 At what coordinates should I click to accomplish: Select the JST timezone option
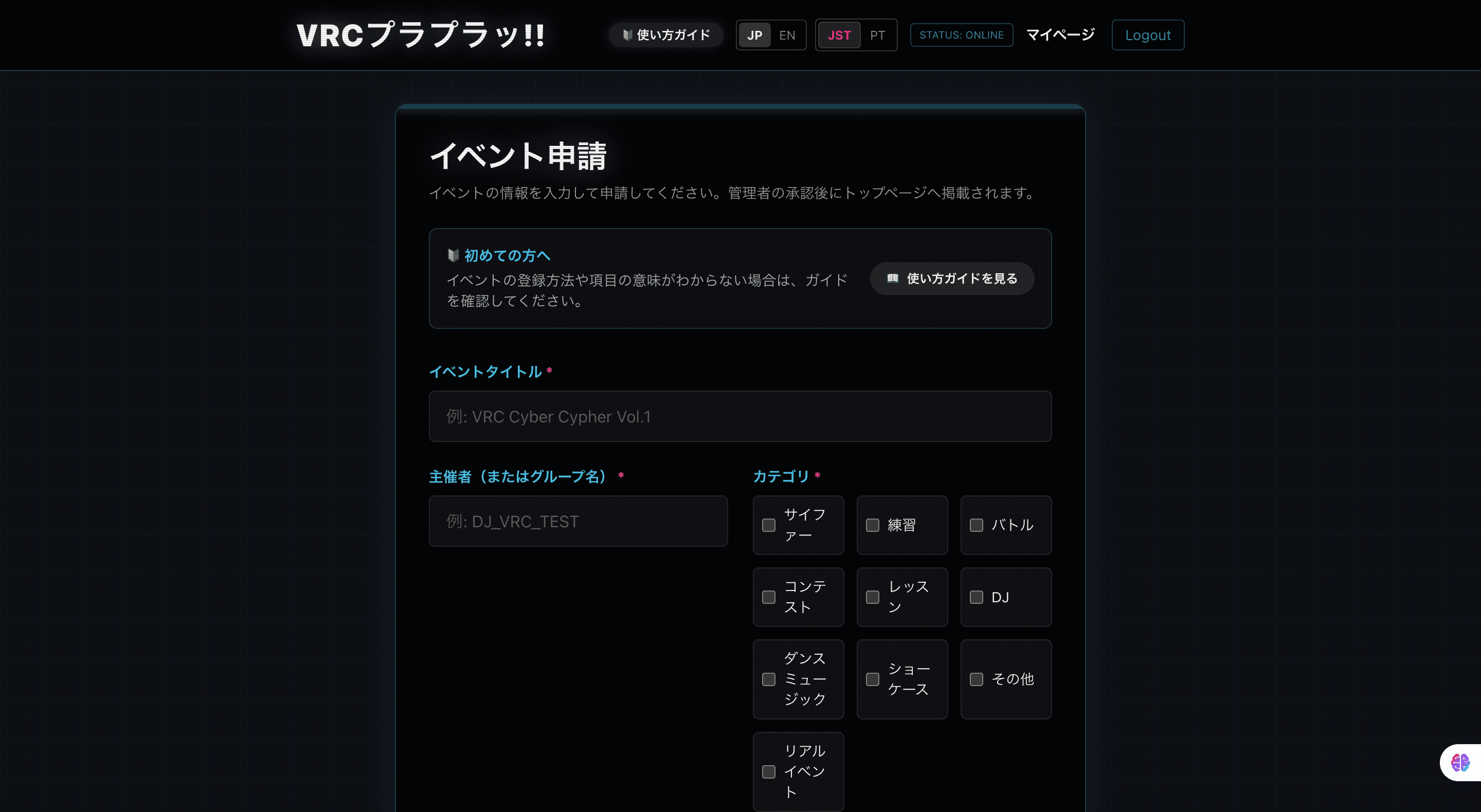pos(839,35)
